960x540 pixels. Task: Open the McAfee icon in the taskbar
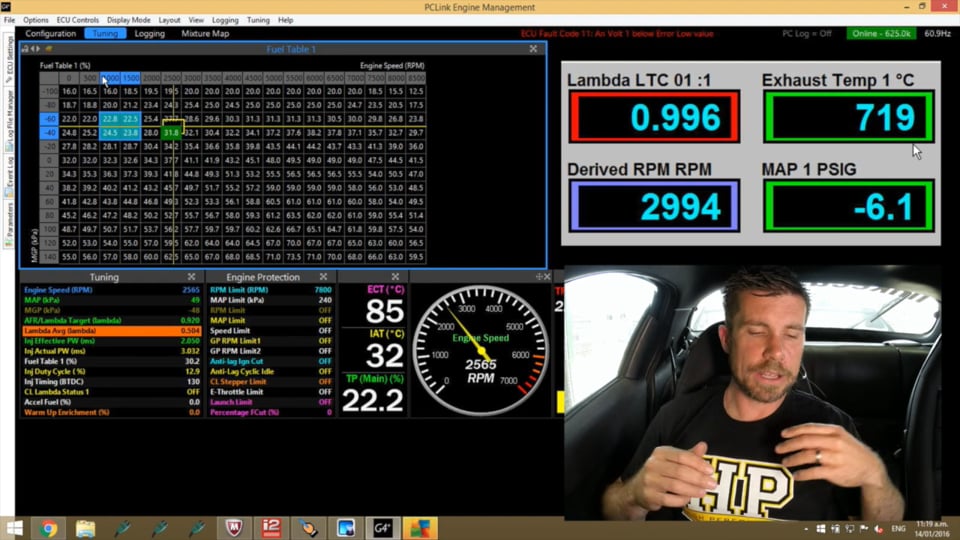pyautogui.click(x=234, y=528)
